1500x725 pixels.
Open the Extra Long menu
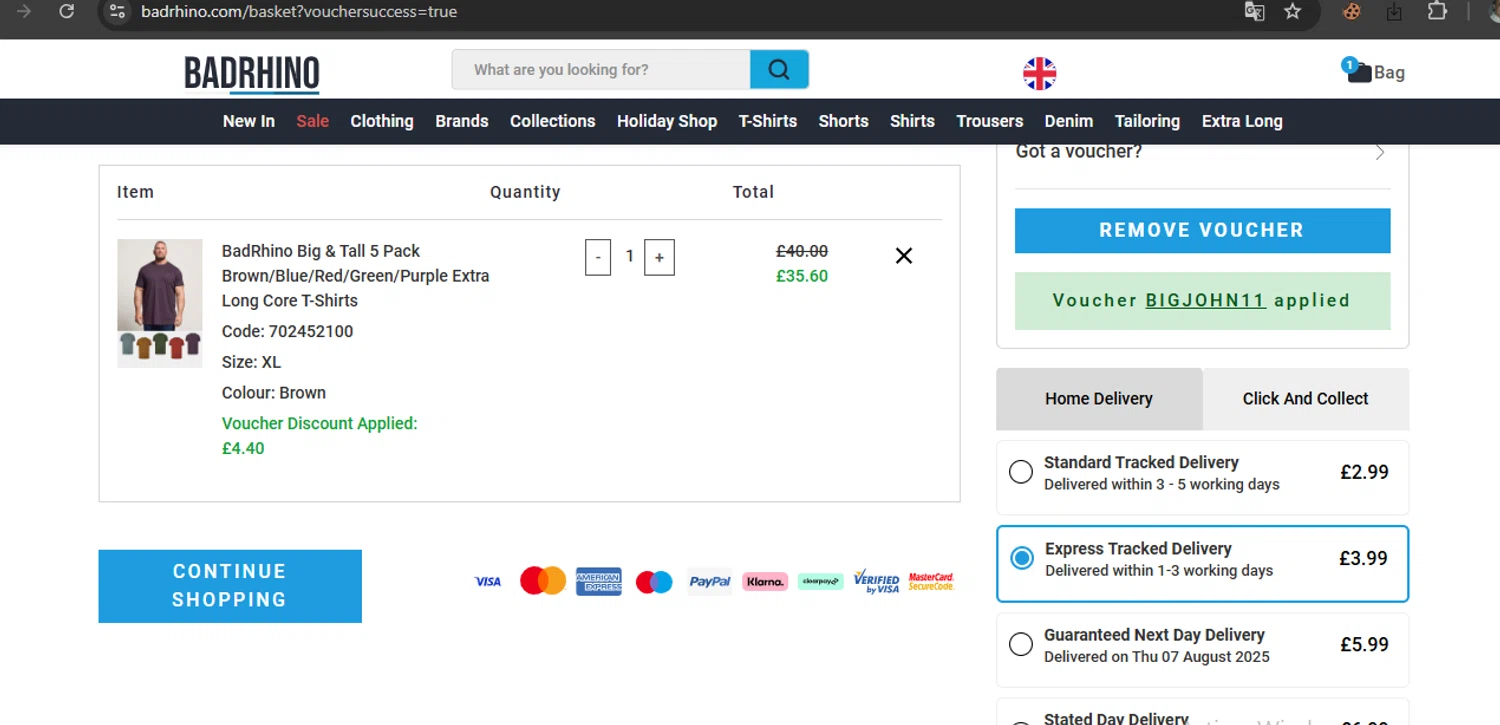1242,121
